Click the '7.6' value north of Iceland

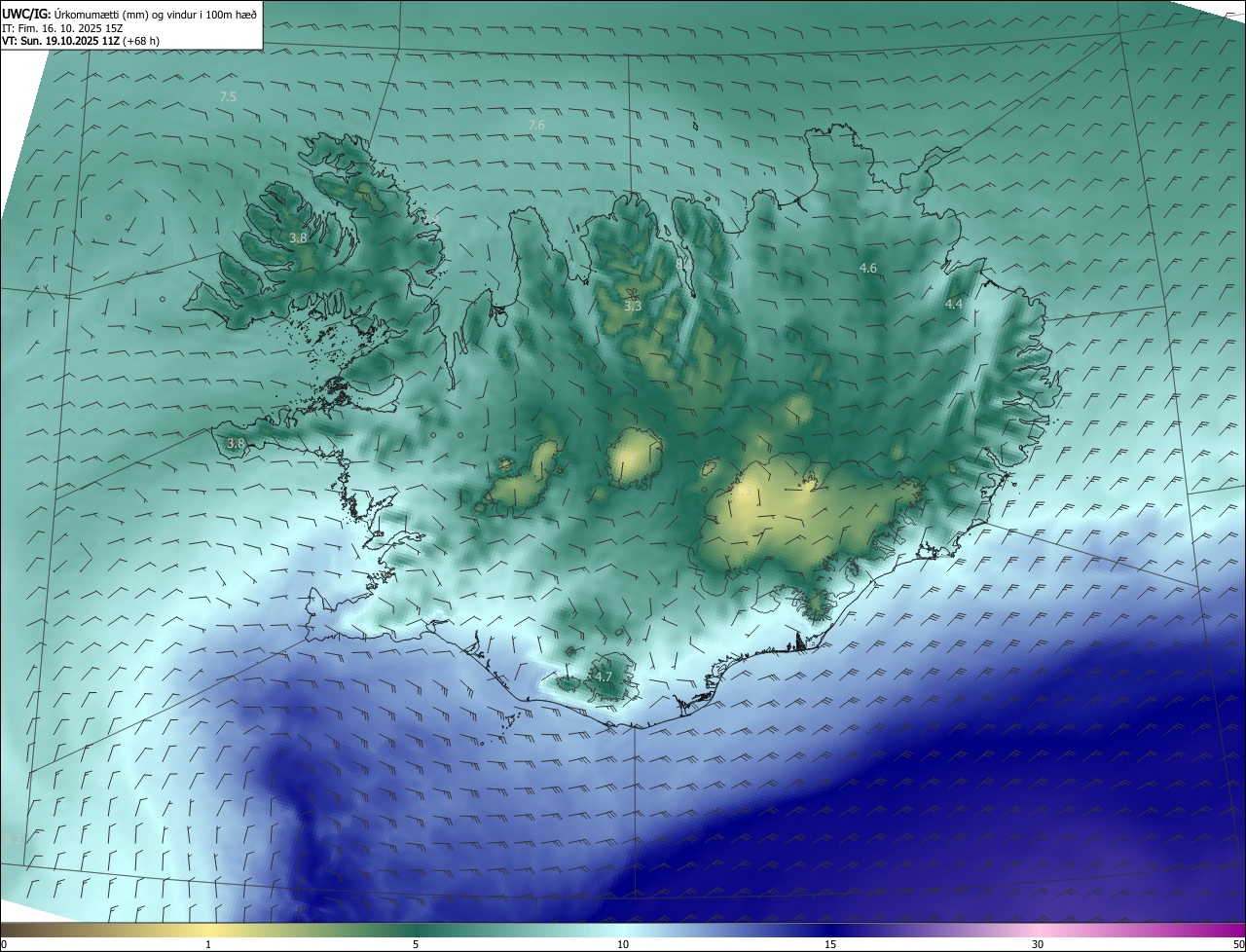536,125
